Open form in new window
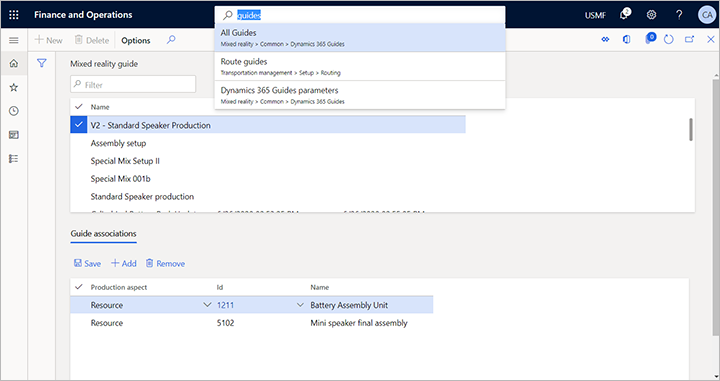Viewport: 720px width, 381px height. (689, 39)
